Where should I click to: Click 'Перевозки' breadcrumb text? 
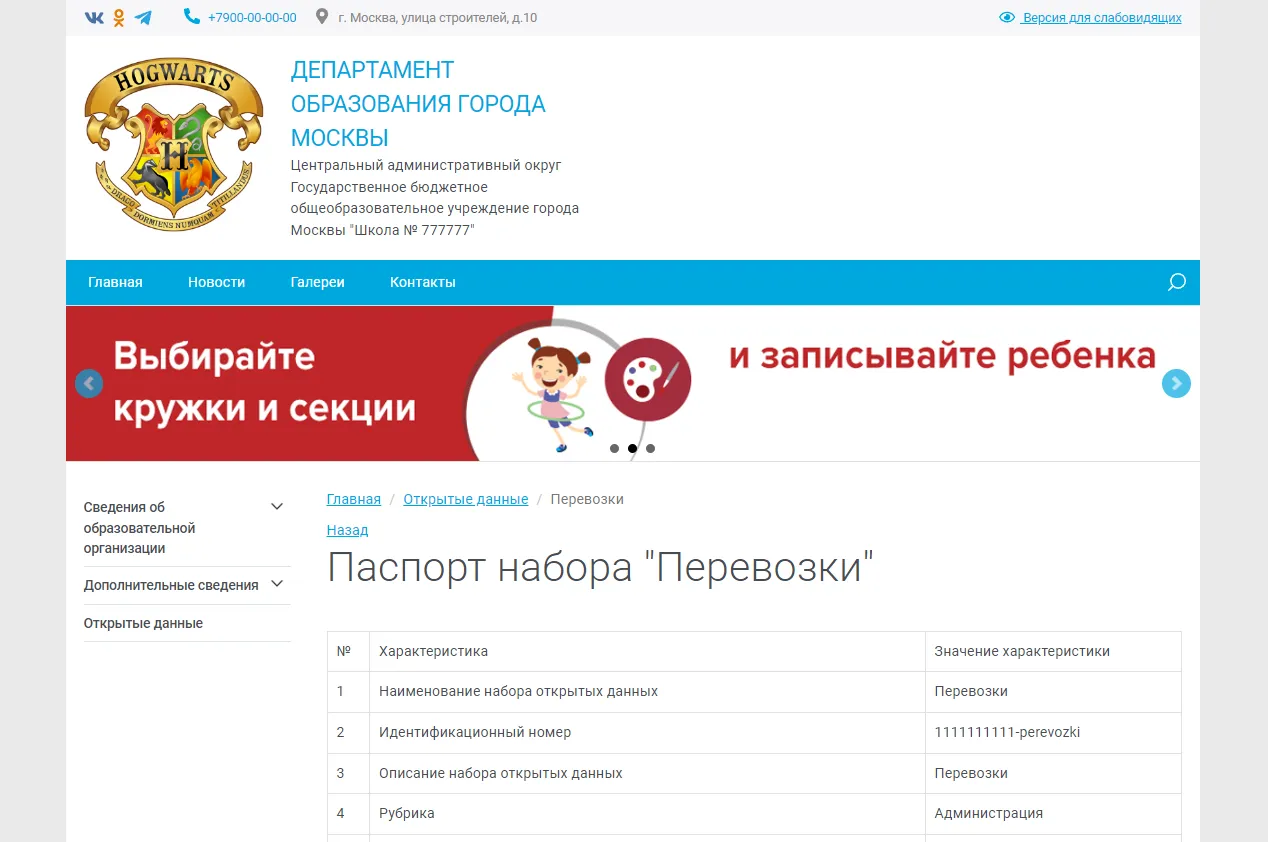coord(587,499)
